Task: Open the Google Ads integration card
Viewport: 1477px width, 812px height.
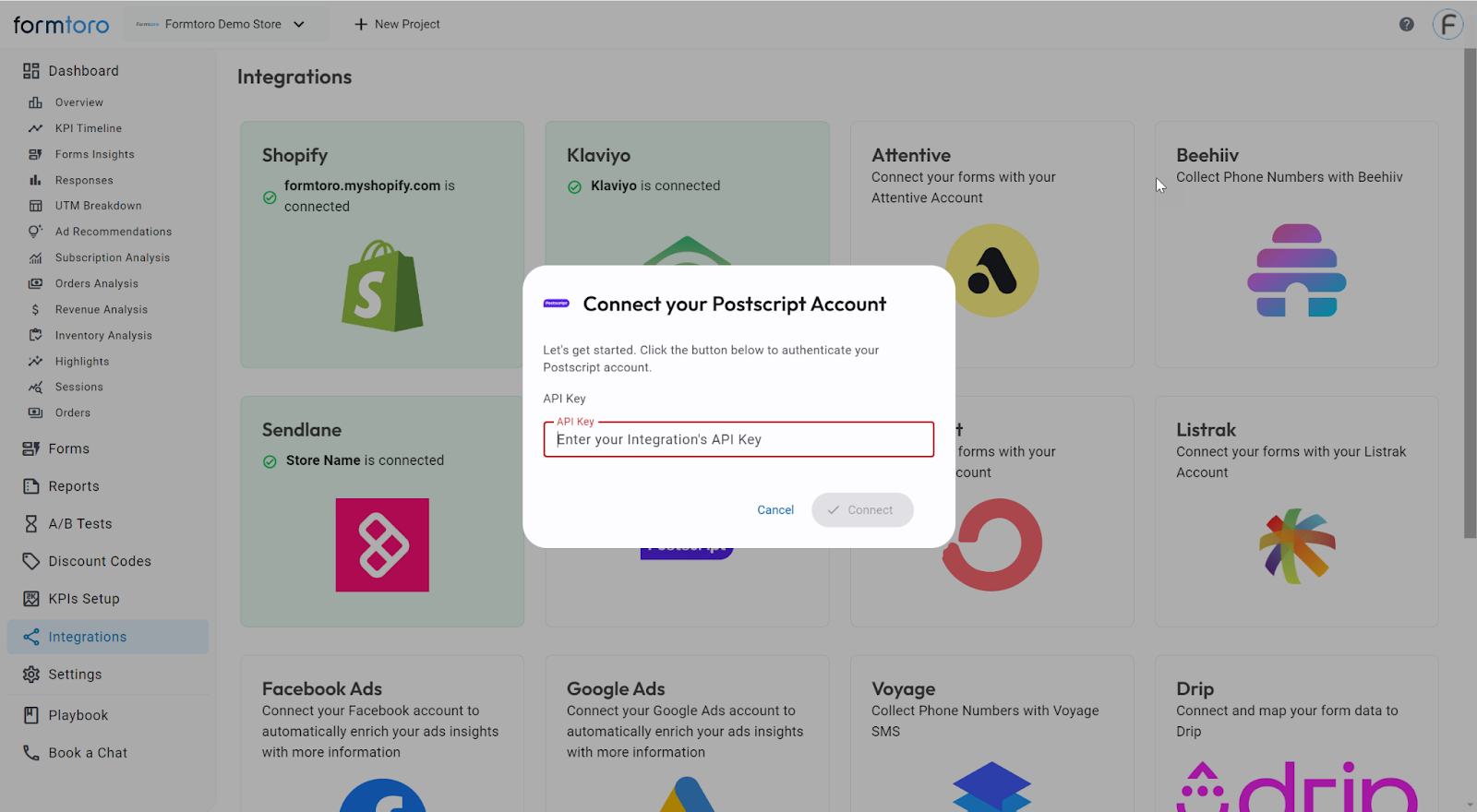Action: tap(687, 734)
